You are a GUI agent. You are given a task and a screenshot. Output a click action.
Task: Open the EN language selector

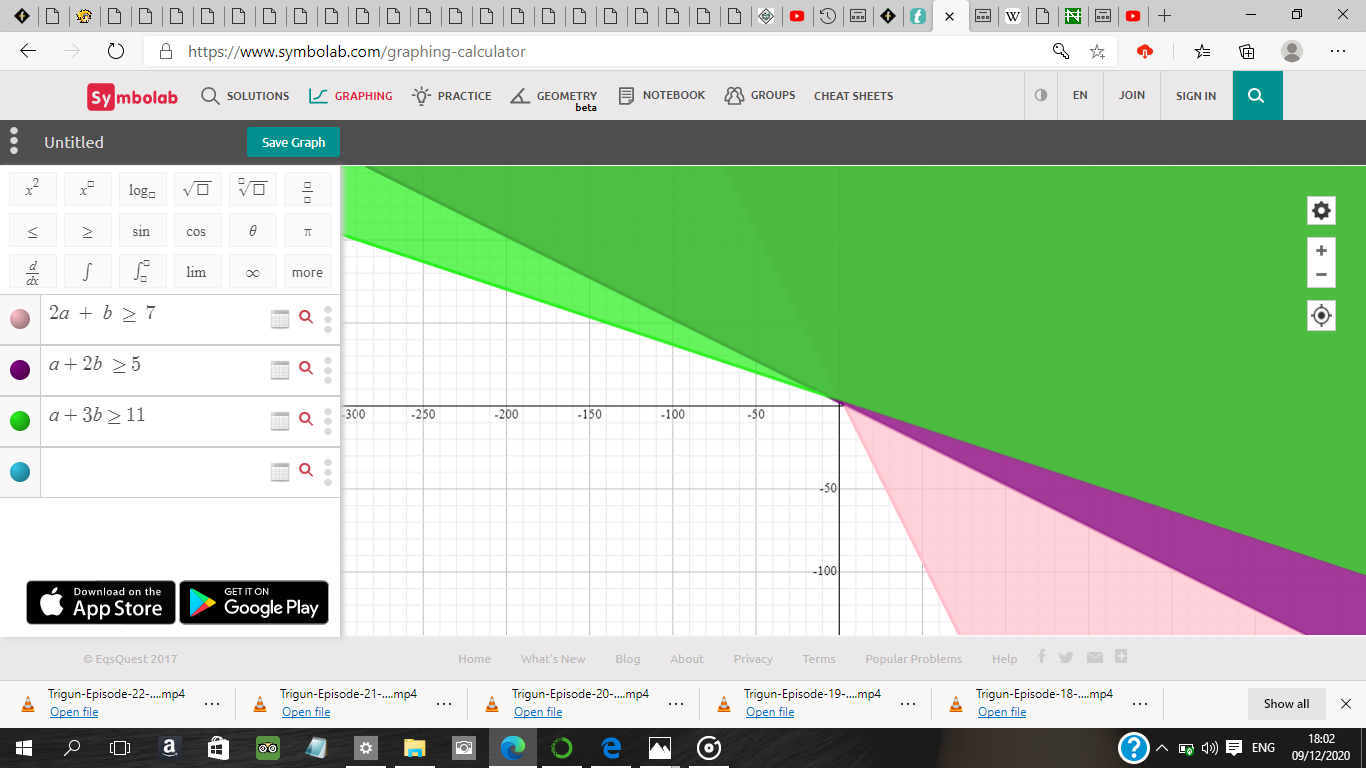click(x=1080, y=96)
